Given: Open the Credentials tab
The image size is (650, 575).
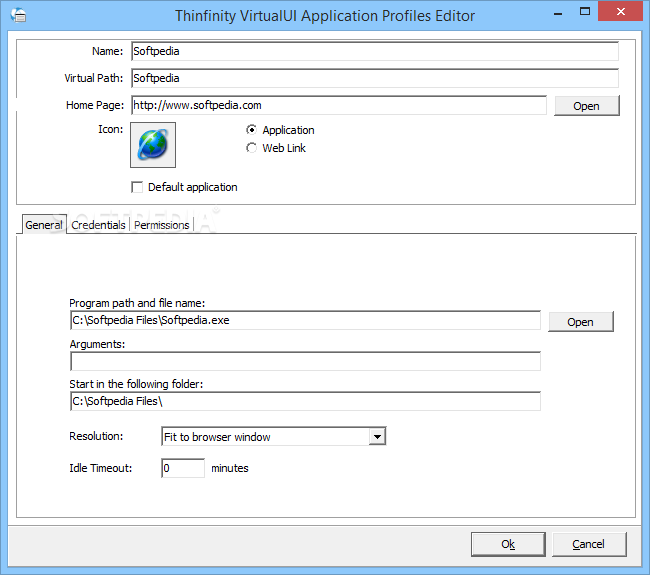Looking at the screenshot, I should click(98, 225).
